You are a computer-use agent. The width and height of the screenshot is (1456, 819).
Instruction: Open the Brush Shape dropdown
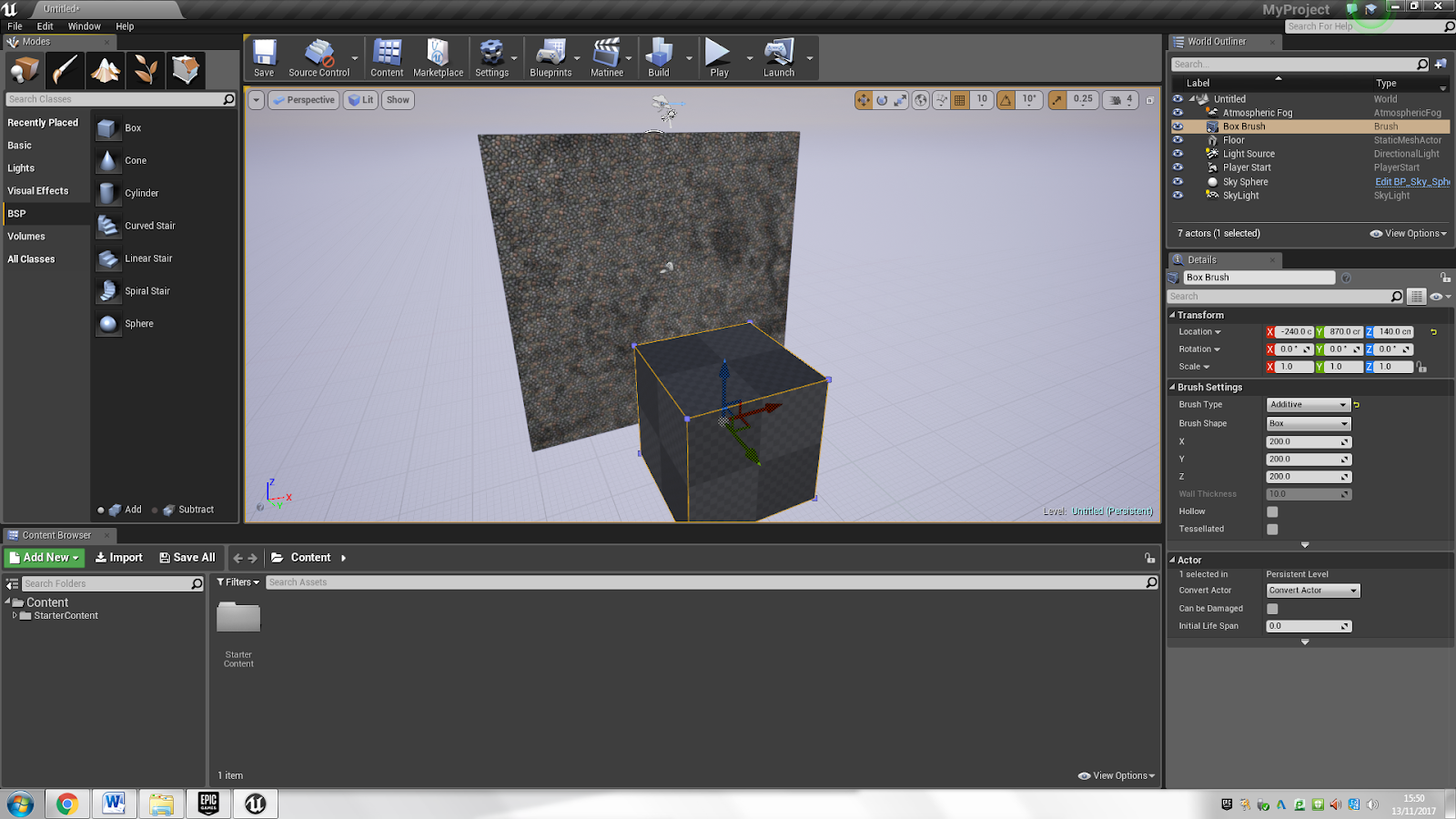[x=1308, y=424]
